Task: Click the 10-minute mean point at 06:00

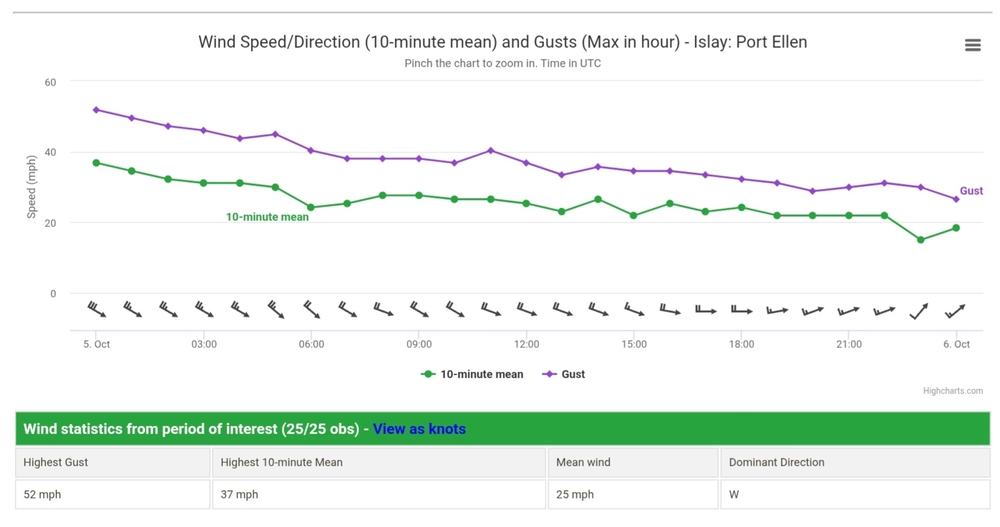Action: (x=311, y=207)
